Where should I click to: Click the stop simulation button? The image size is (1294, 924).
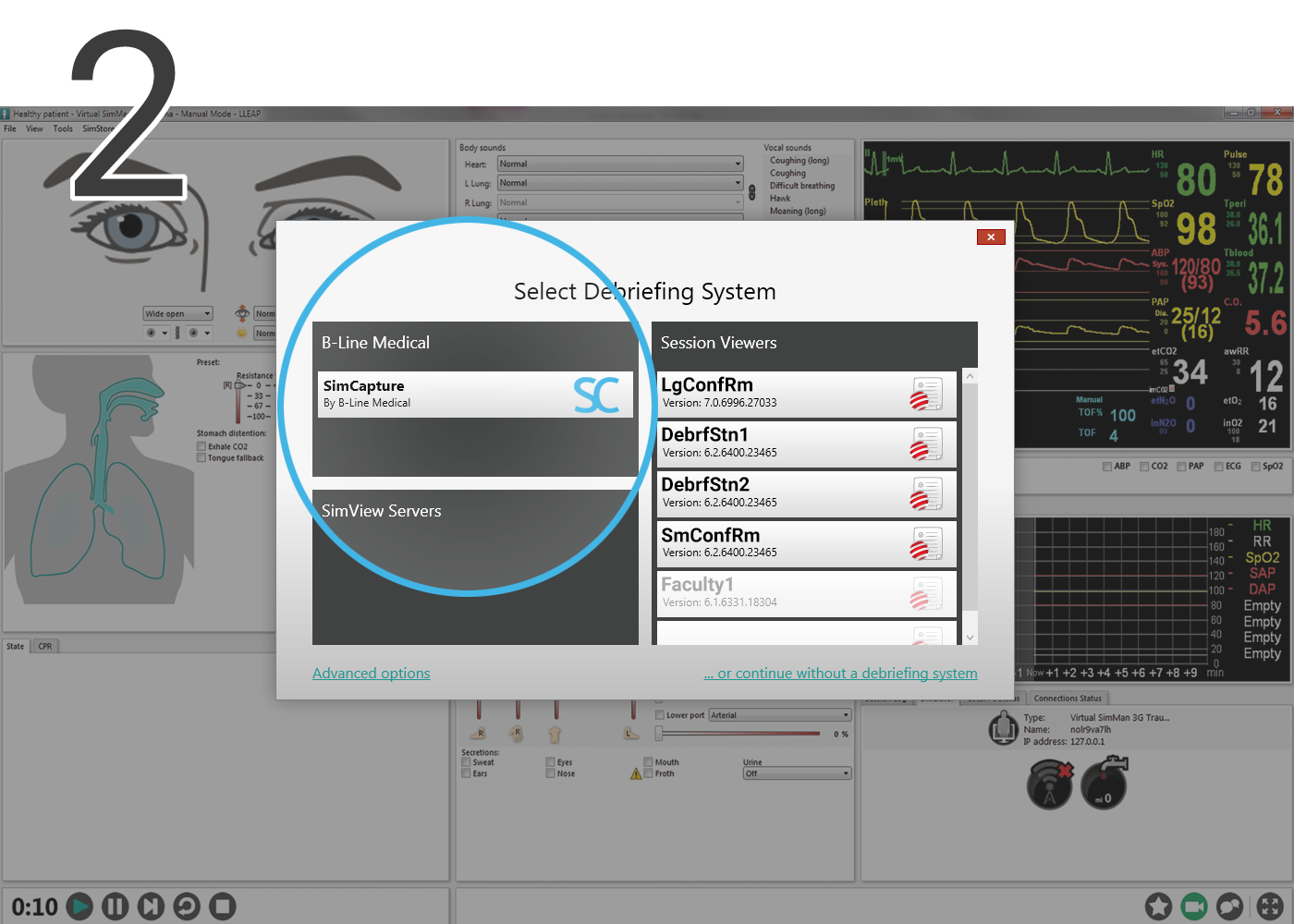(x=222, y=906)
